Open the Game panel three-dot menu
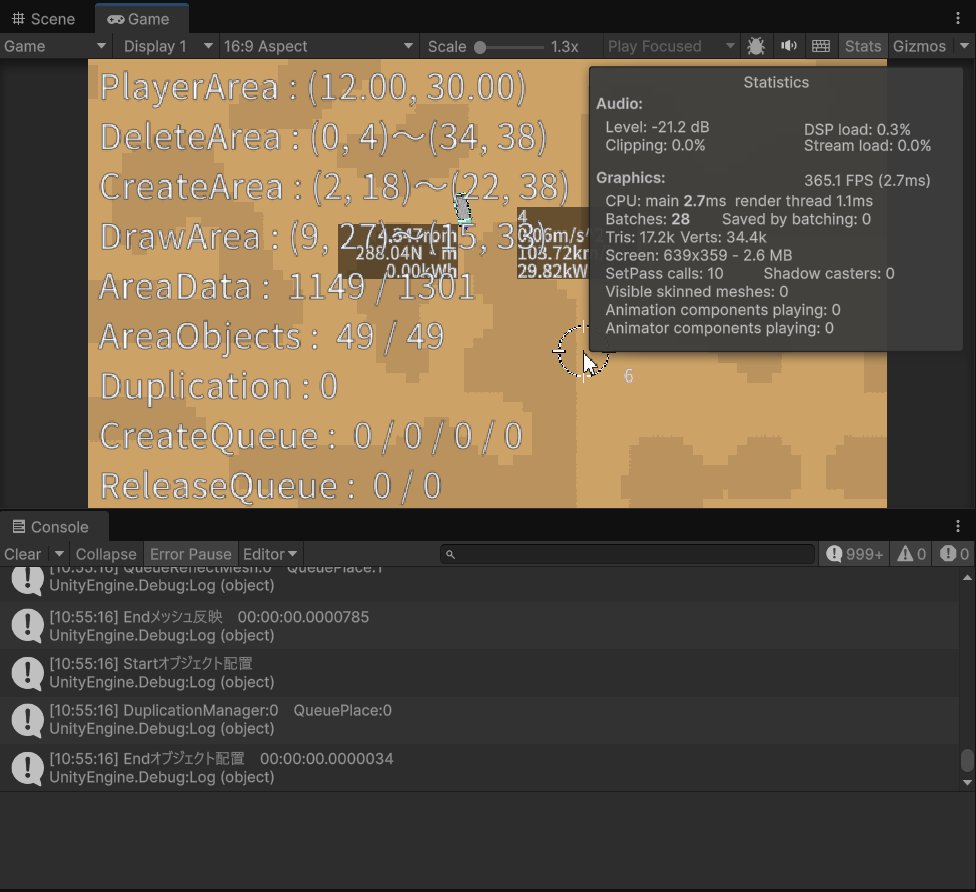The image size is (976, 892). point(958,18)
